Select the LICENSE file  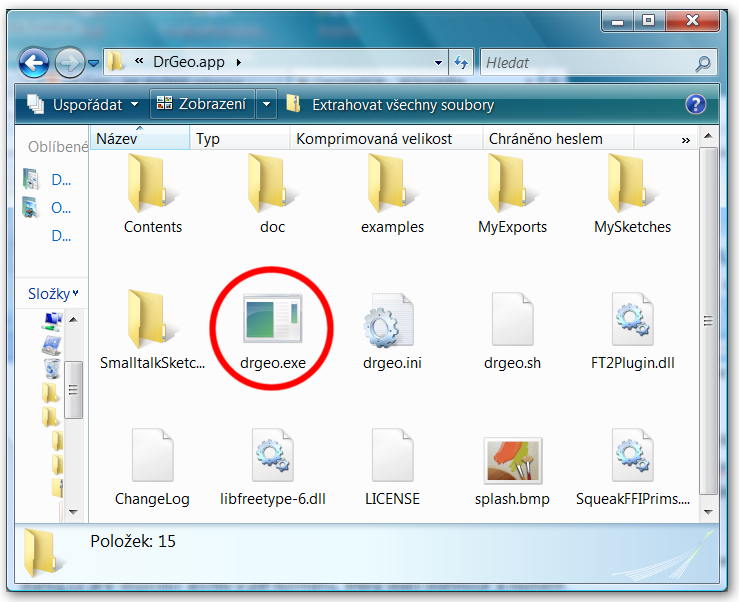(x=392, y=467)
